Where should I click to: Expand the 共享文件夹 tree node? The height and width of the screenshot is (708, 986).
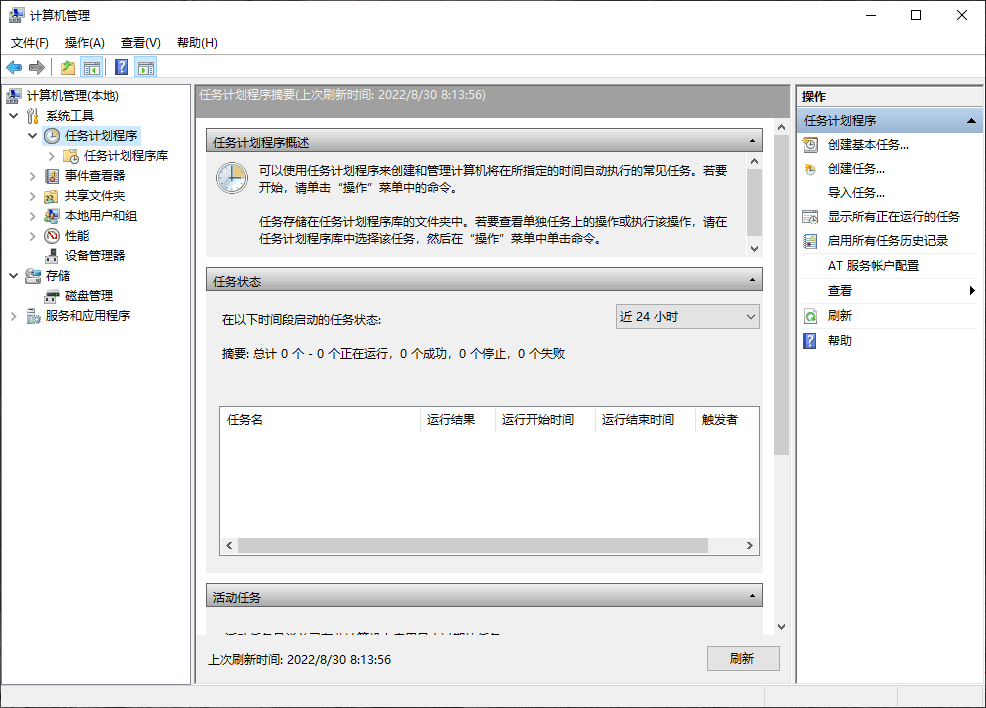(x=33, y=196)
